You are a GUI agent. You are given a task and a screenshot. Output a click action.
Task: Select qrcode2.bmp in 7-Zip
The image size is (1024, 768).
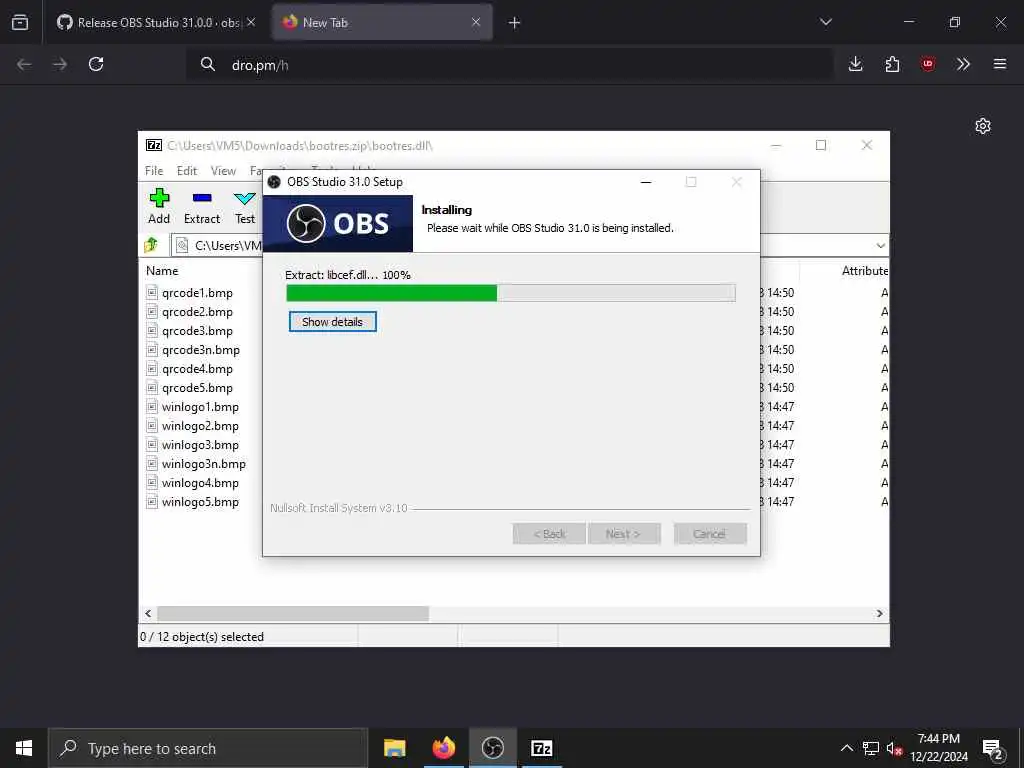click(x=197, y=312)
